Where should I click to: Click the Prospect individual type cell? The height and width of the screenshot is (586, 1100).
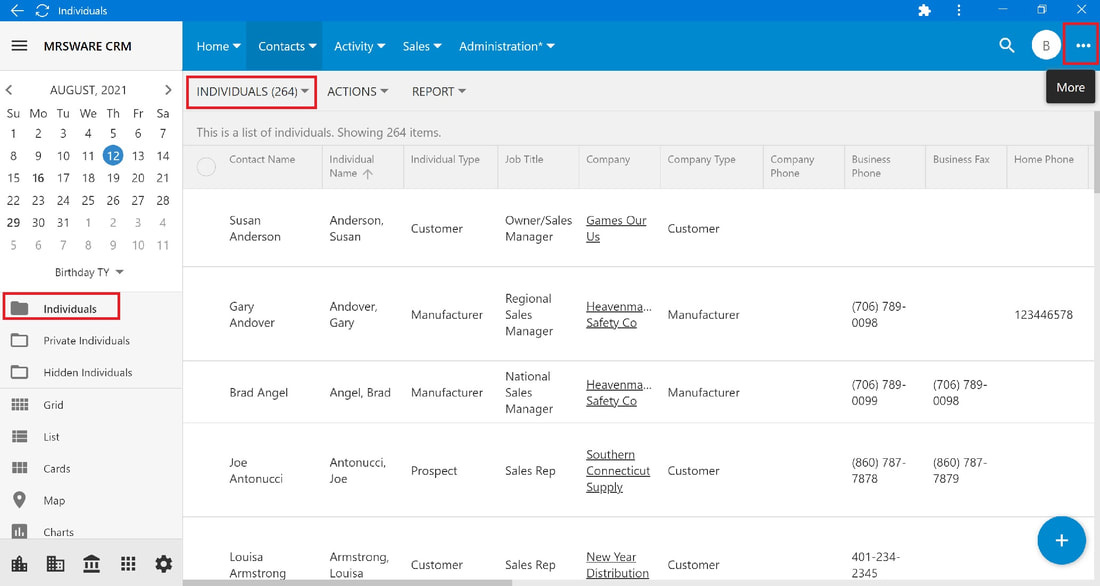point(434,471)
